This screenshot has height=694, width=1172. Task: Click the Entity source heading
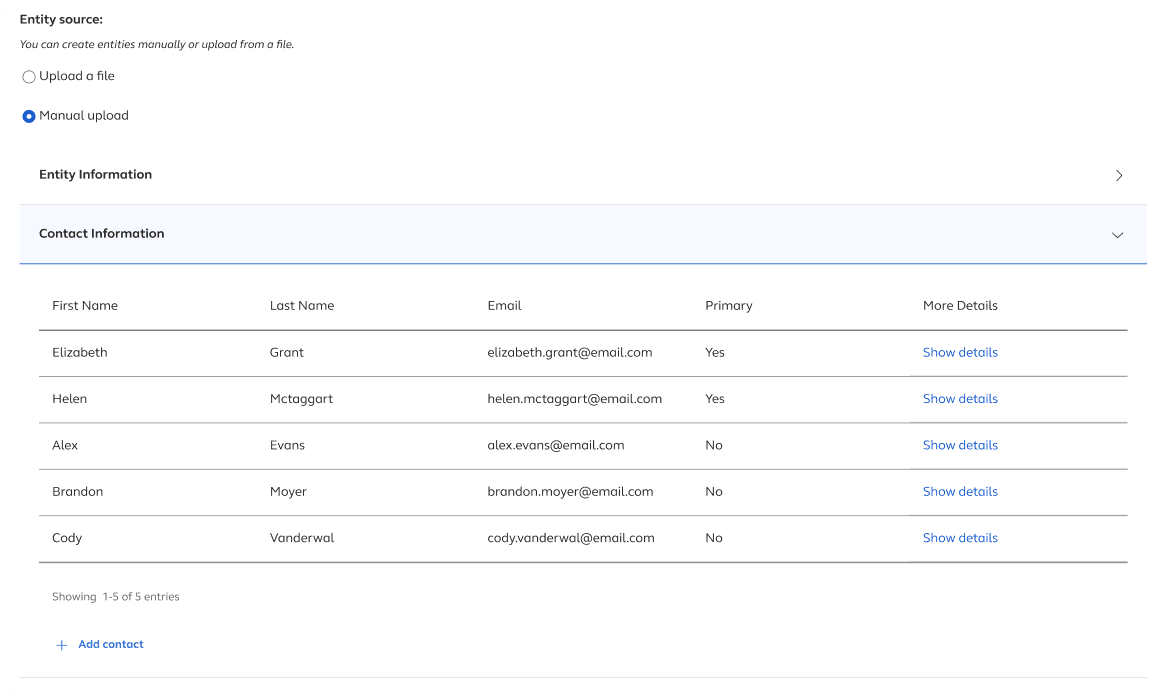[x=61, y=19]
